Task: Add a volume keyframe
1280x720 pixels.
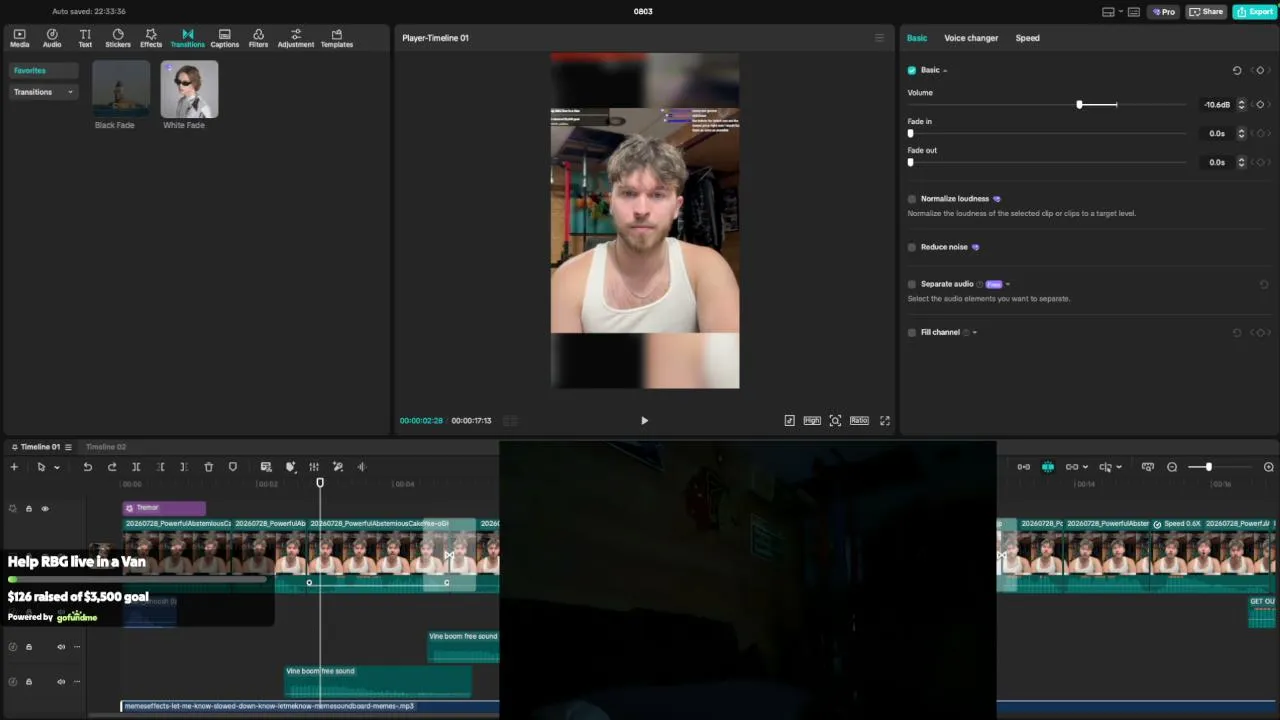Action: (1260, 105)
